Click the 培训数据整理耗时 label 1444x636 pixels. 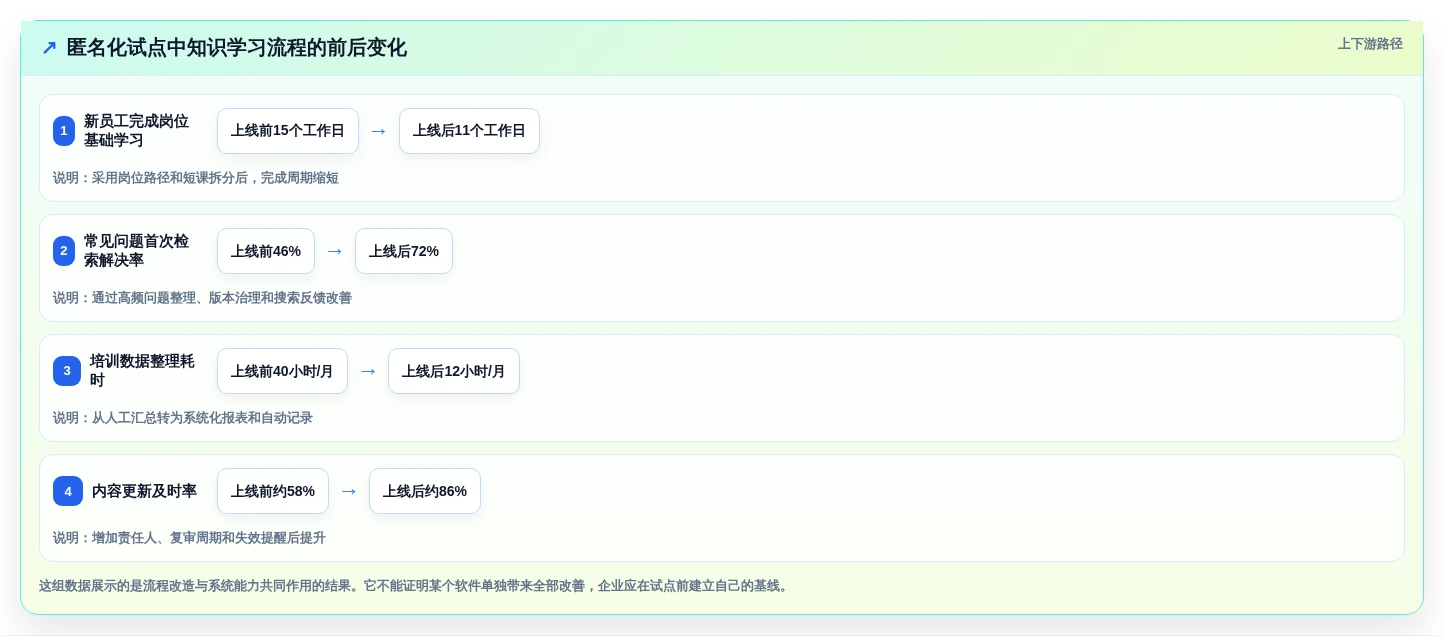pyautogui.click(x=142, y=371)
